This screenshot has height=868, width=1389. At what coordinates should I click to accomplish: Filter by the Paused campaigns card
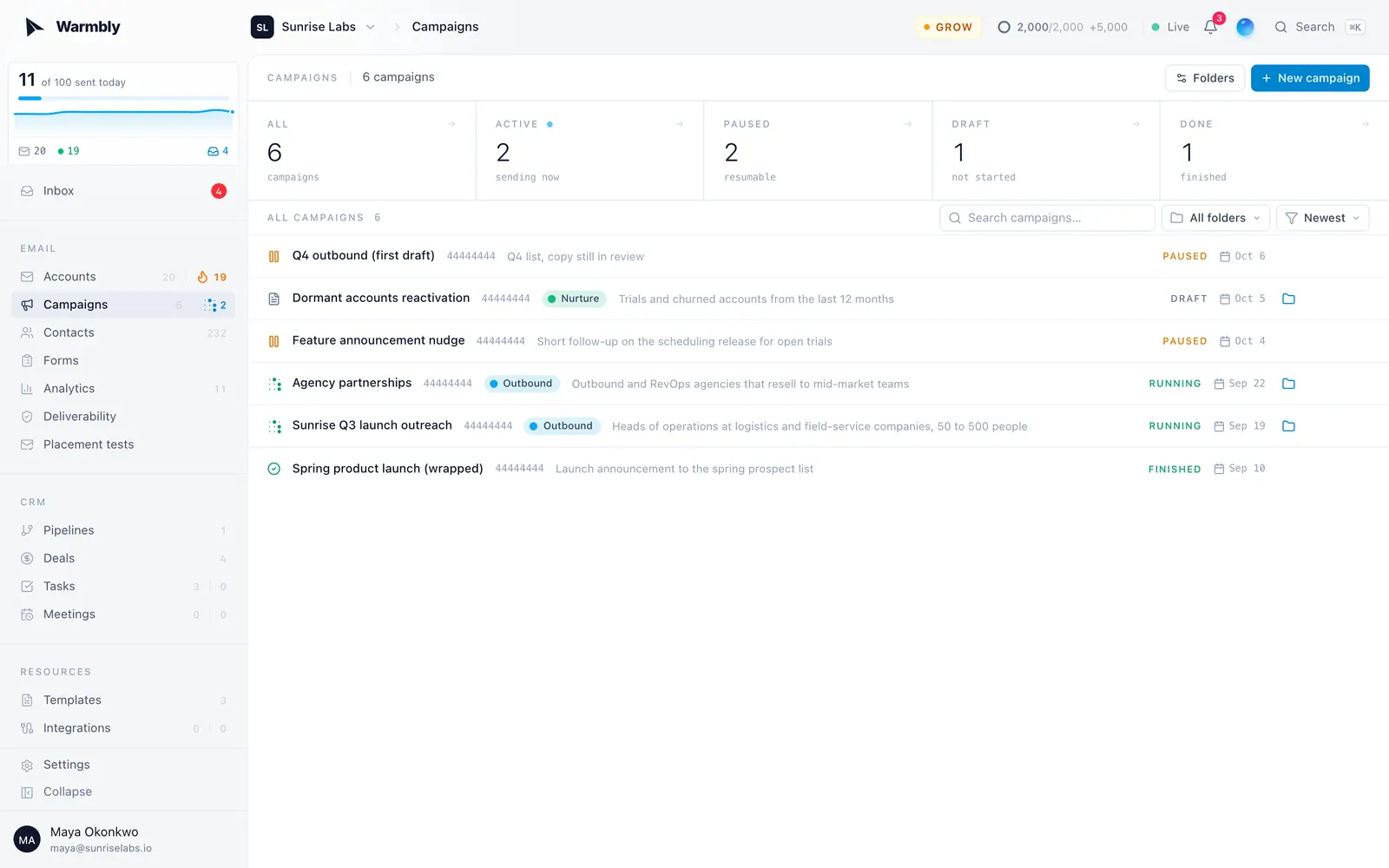click(818, 151)
